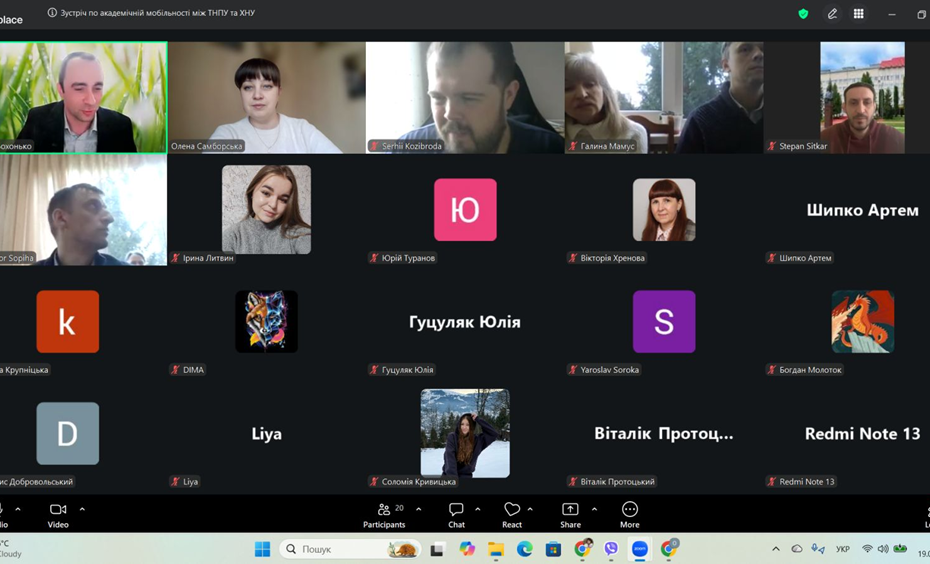Open the grid view layout icon
This screenshot has width=930, height=564.
pos(858,14)
